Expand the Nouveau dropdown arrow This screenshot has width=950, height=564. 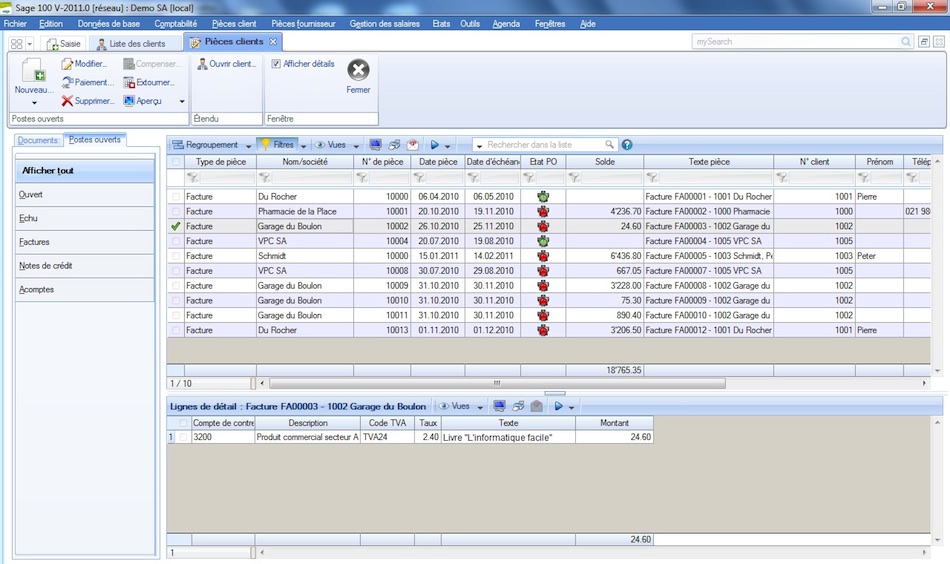pos(34,103)
